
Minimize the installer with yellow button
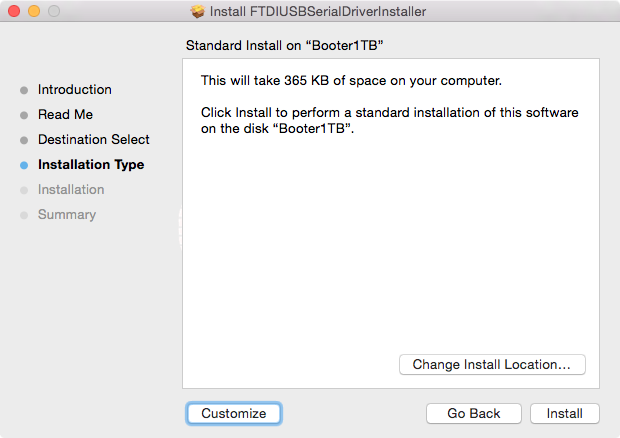34,11
